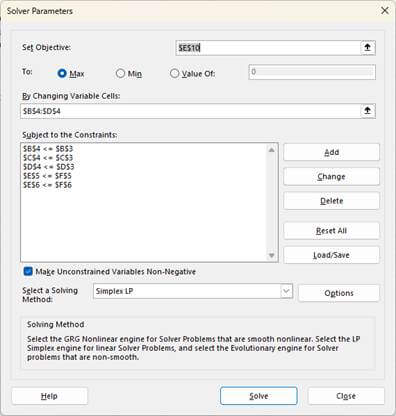Open the Solving Method dropdown arrow

[286, 291]
